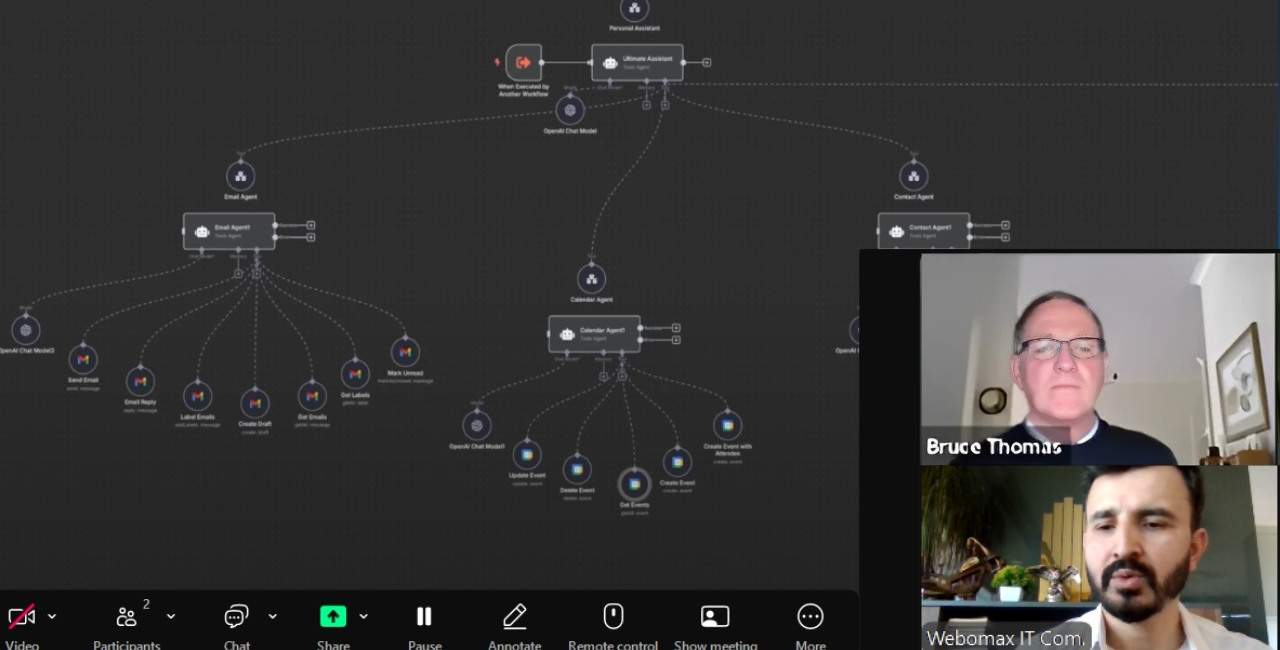This screenshot has height=650, width=1280.
Task: Add a tool to the Email Agent1 node
Action: pos(256,273)
